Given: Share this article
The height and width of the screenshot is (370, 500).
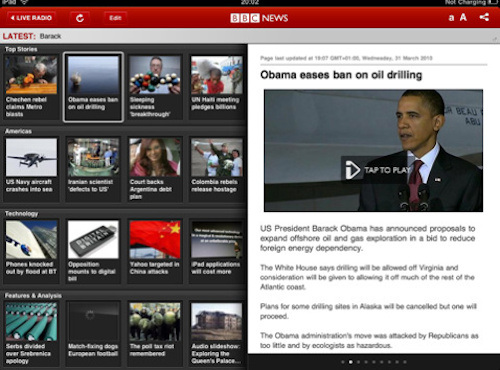Looking at the screenshot, I should tap(484, 17).
